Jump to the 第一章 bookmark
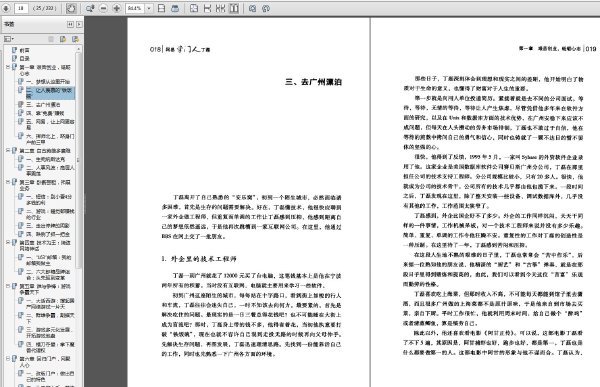Screen dimensions: 600x387 pos(45,70)
